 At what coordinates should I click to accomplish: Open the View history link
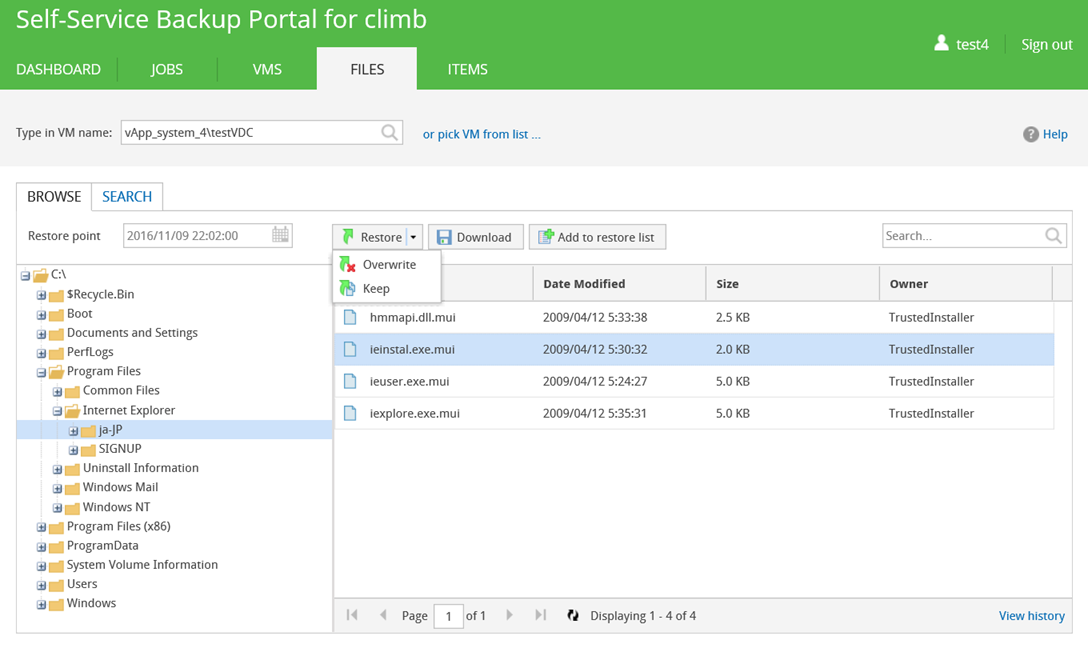pos(1031,616)
